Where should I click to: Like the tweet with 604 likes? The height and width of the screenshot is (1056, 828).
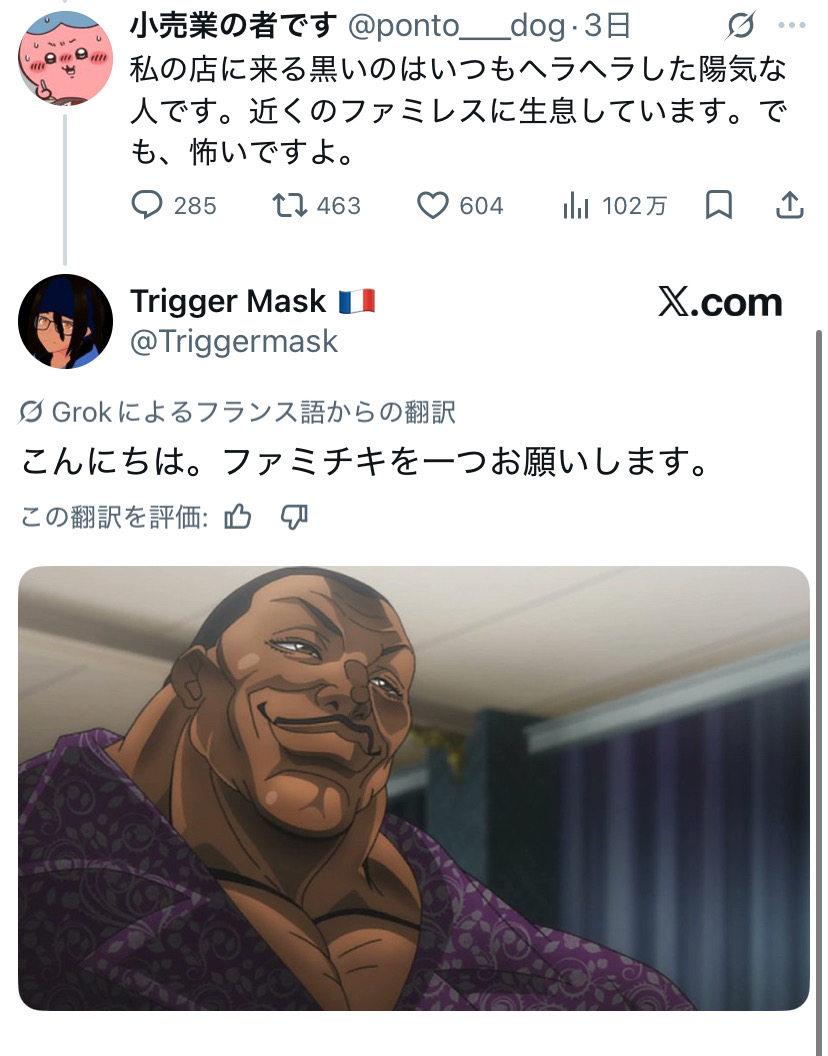[433, 205]
